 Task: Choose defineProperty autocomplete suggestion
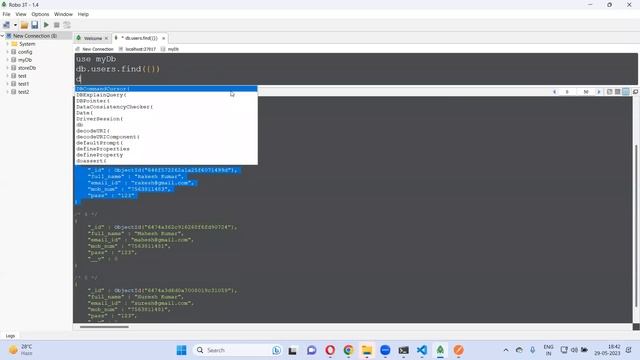click(166, 155)
